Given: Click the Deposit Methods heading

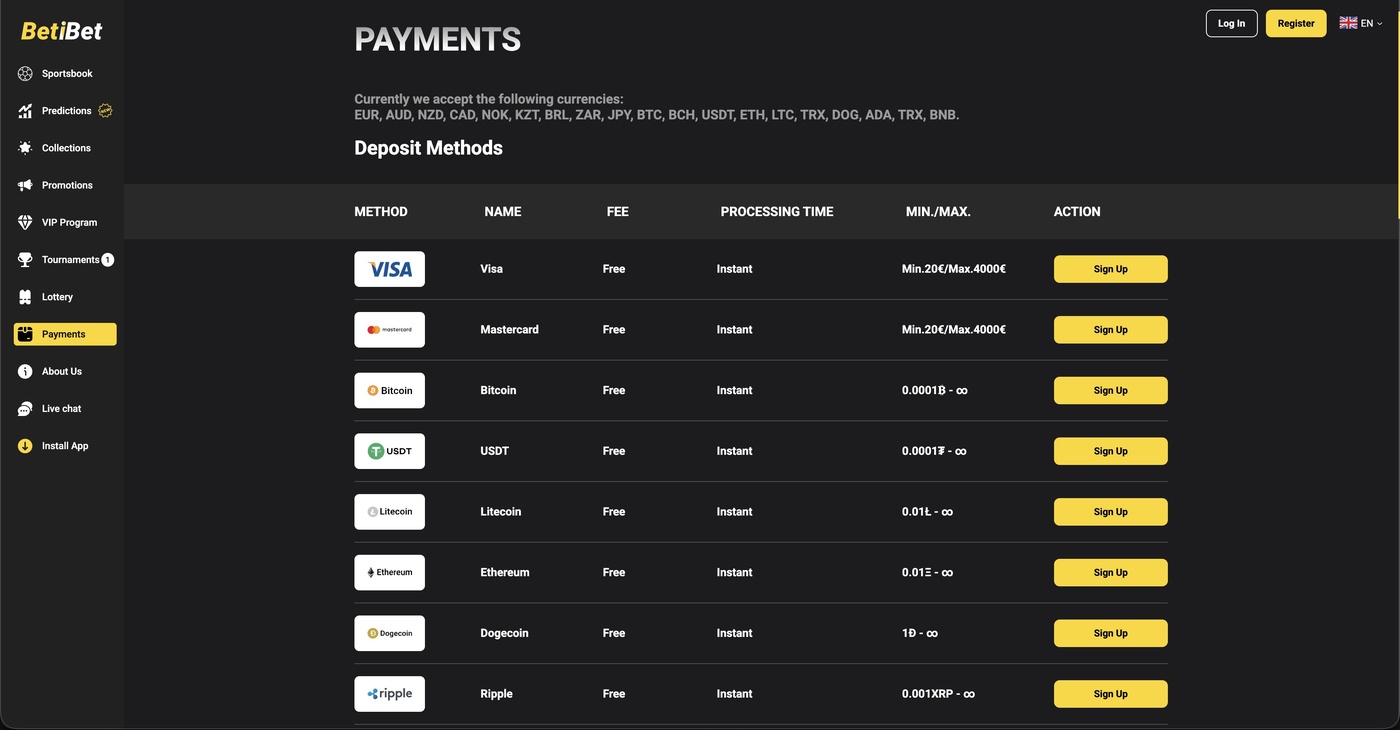Looking at the screenshot, I should tap(428, 148).
